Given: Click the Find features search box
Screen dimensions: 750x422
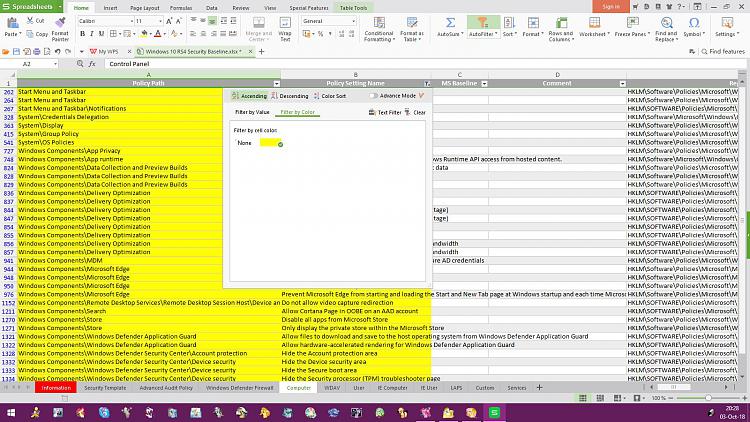Looking at the screenshot, I should pos(723,51).
